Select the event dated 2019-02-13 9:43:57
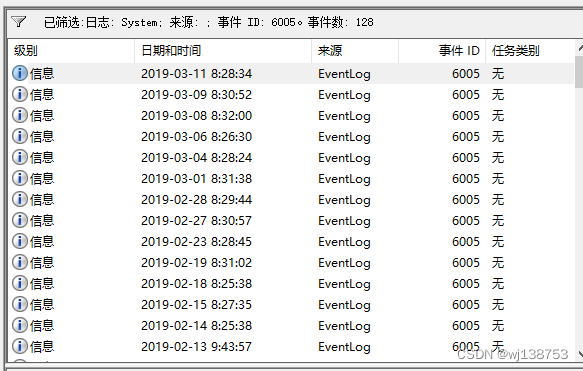 [291, 346]
